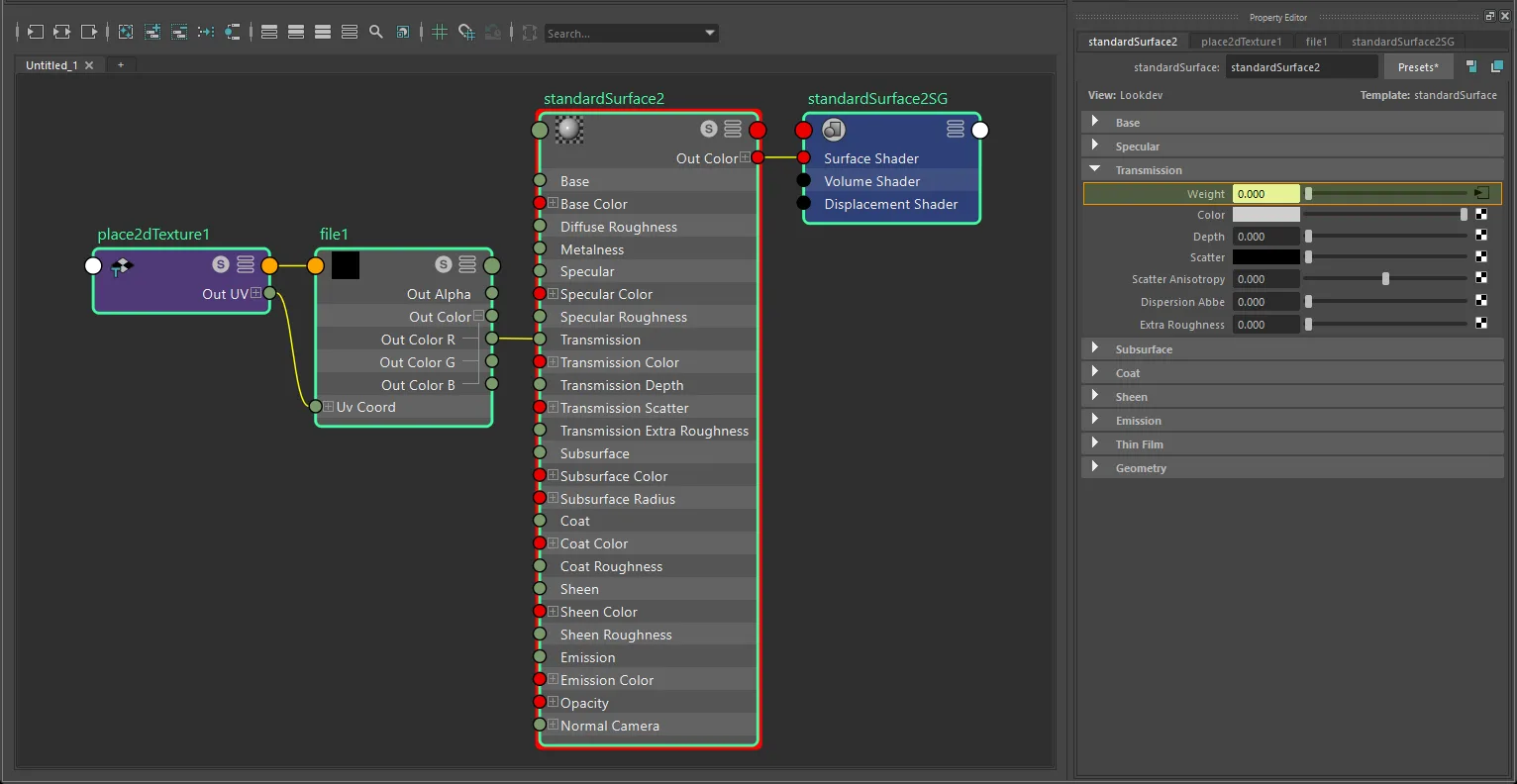This screenshot has height=784, width=1517.
Task: Set nodes to custom view mode icon
Action: 350,33
